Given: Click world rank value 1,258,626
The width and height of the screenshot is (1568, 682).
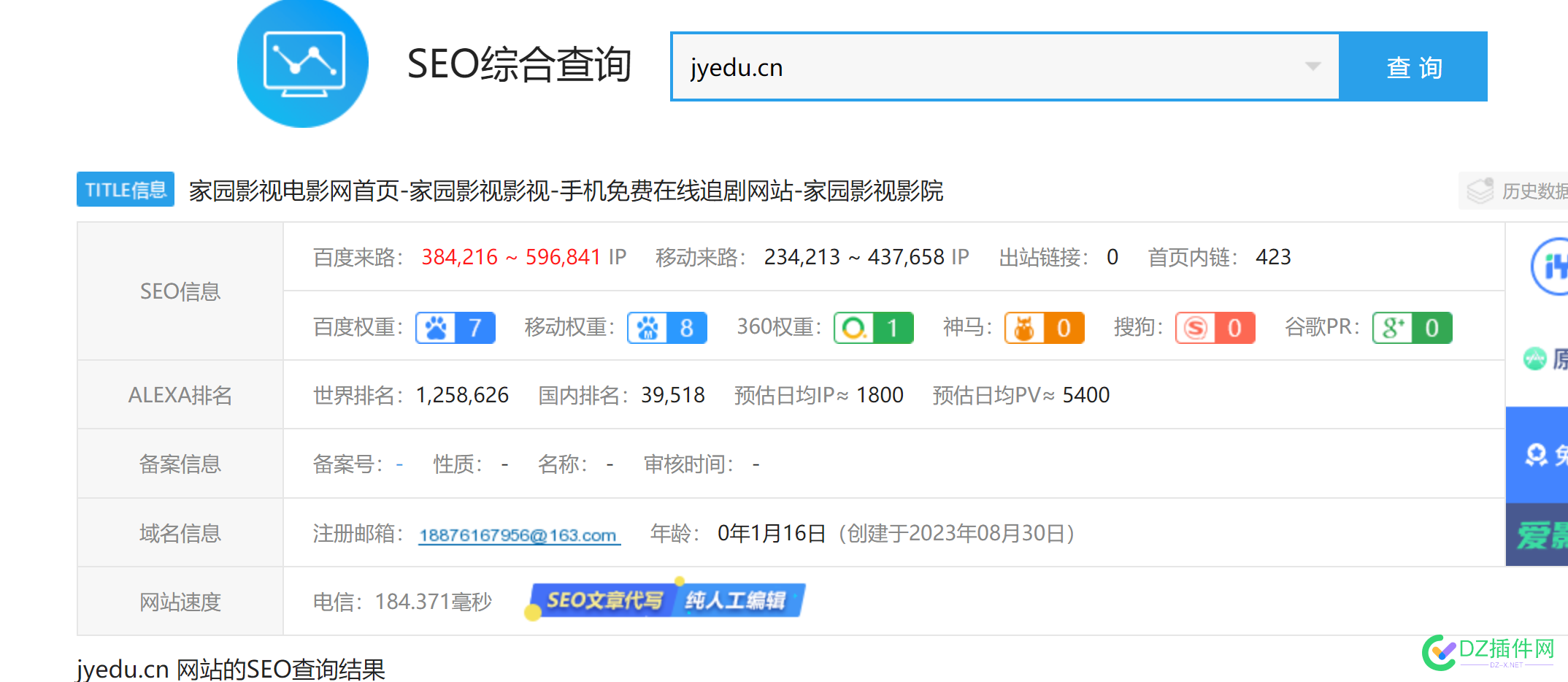Looking at the screenshot, I should coord(462,395).
